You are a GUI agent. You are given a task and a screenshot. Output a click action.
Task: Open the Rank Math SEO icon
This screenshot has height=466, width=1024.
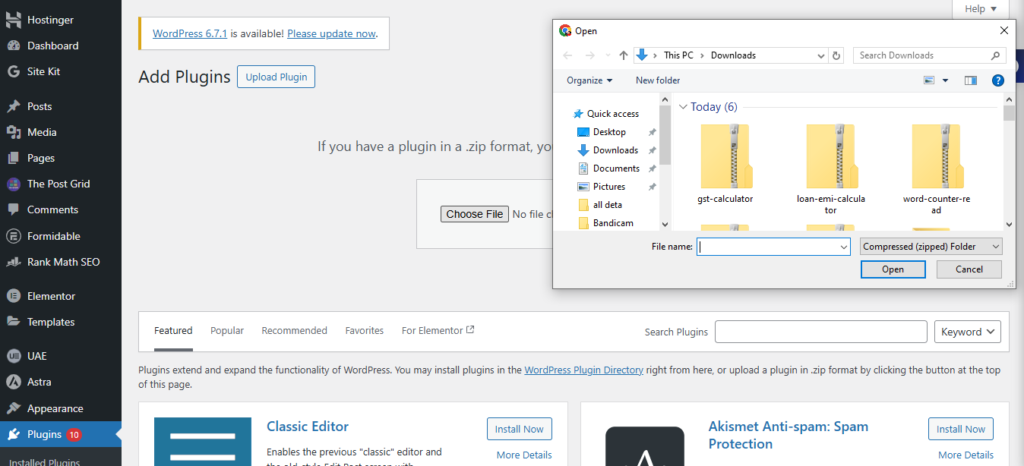13,262
